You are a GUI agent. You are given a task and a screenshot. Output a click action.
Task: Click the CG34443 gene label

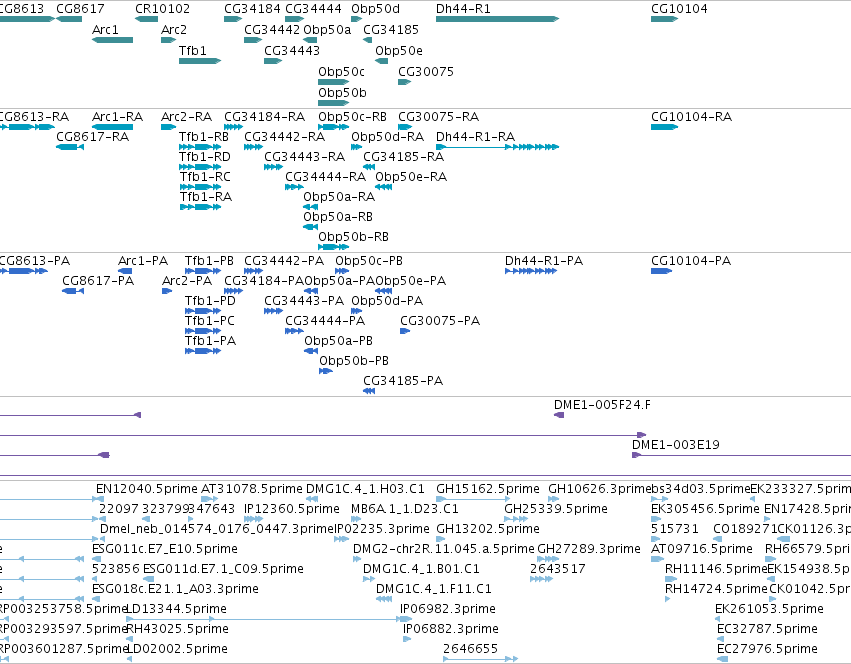coord(292,50)
